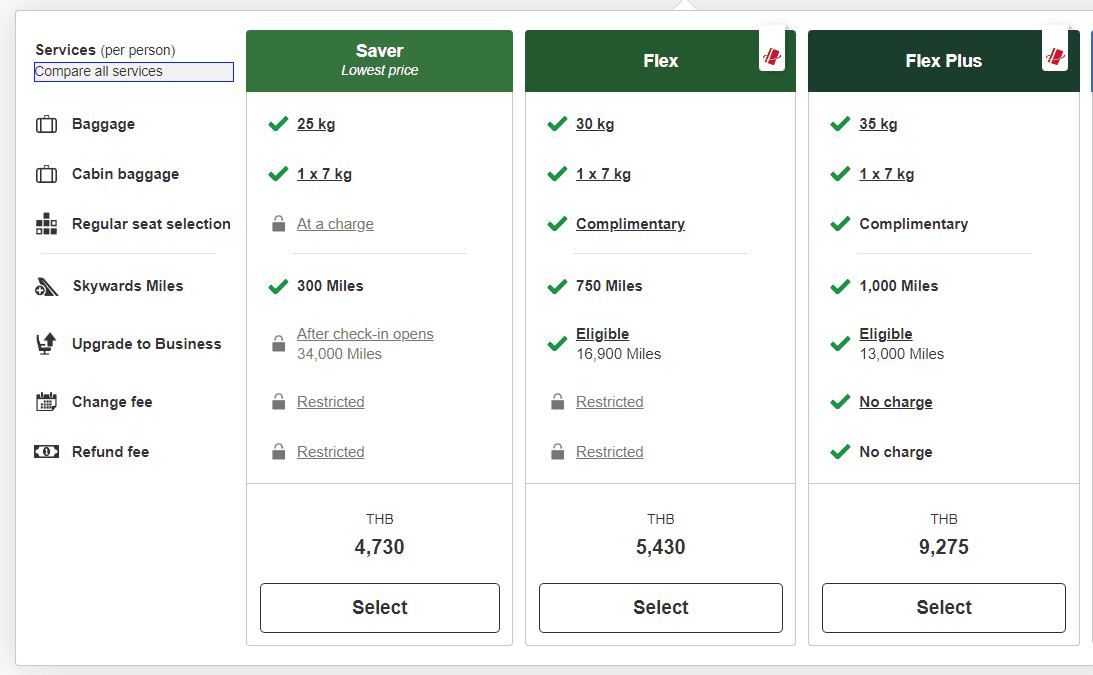This screenshot has height=675, width=1093.
Task: Open the 30 kg baggage link under Flex
Action: tap(595, 124)
